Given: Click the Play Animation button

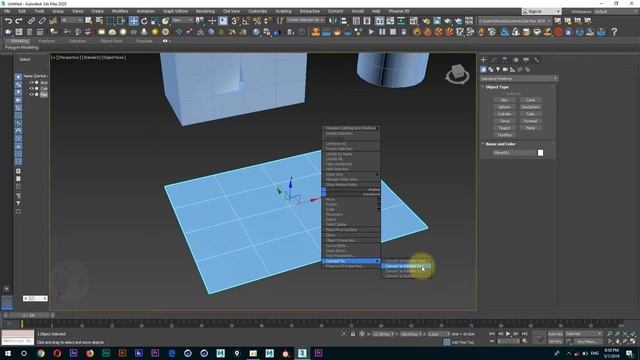Looking at the screenshot, I should [508, 334].
